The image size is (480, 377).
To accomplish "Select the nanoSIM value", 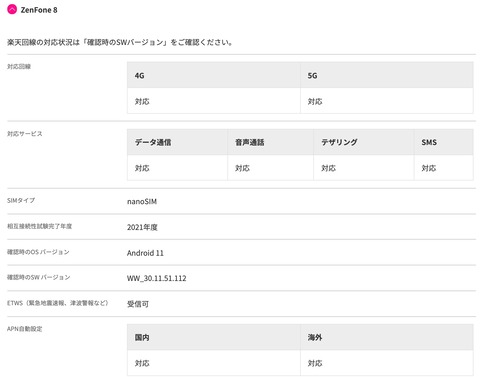I will click(142, 201).
